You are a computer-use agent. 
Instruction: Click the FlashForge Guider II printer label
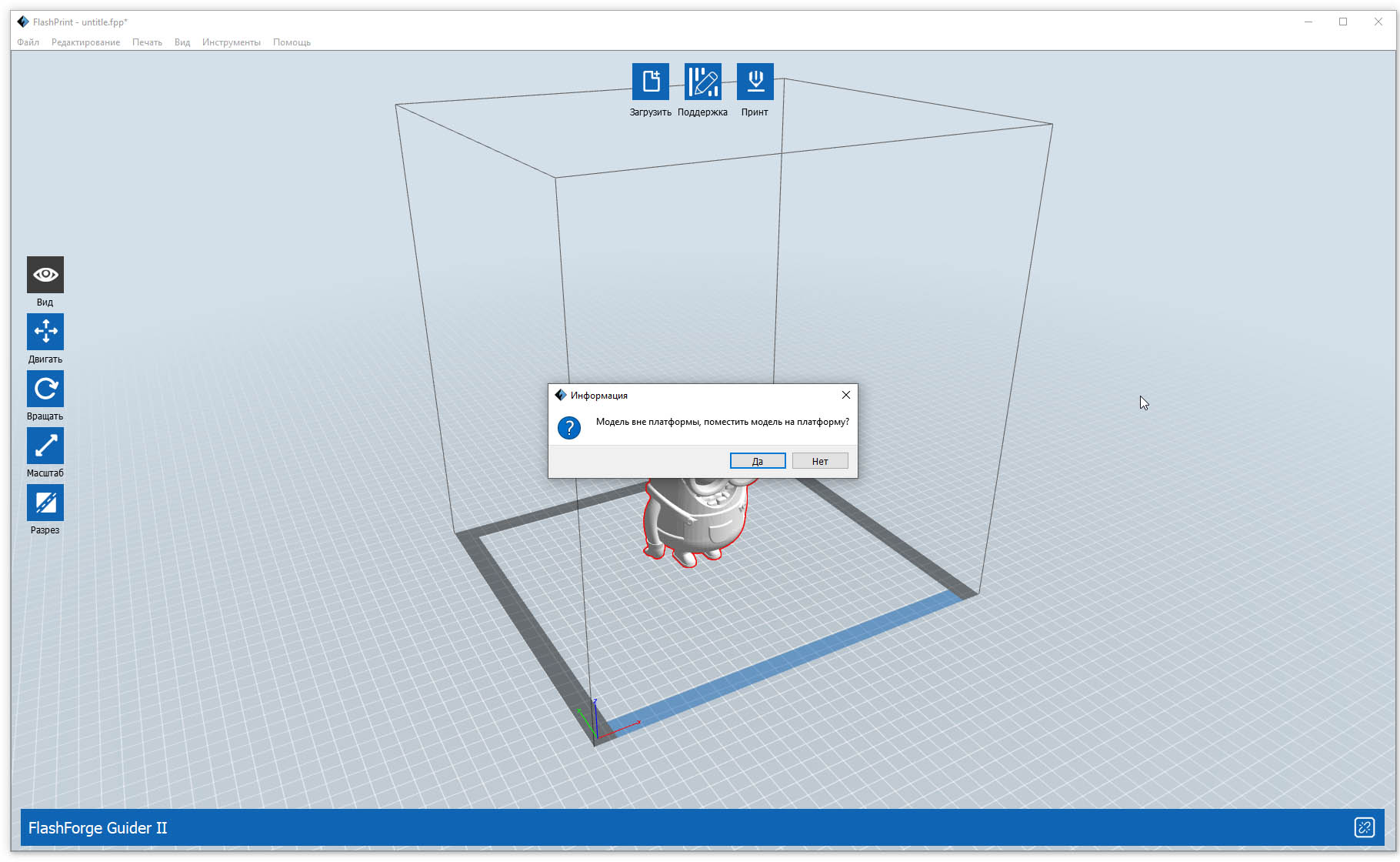point(98,828)
